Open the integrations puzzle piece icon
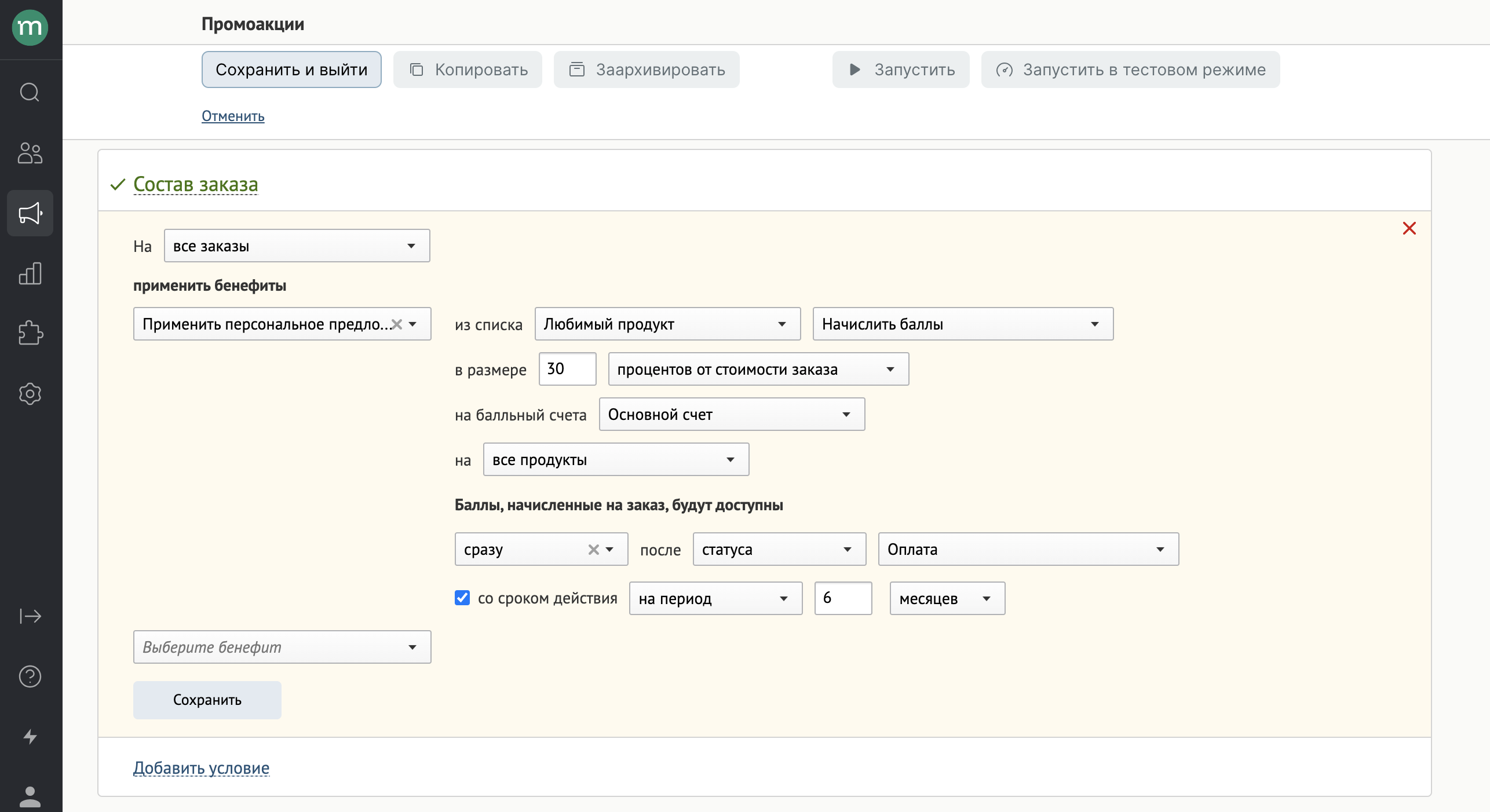The width and height of the screenshot is (1490, 812). coord(30,334)
